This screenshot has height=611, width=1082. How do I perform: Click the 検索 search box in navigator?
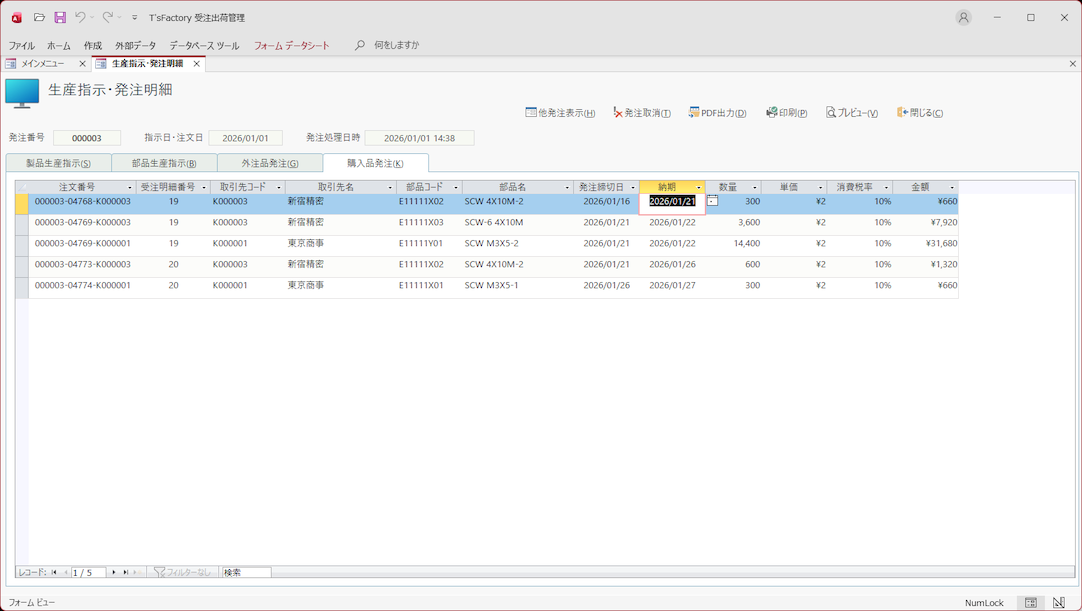(x=246, y=573)
